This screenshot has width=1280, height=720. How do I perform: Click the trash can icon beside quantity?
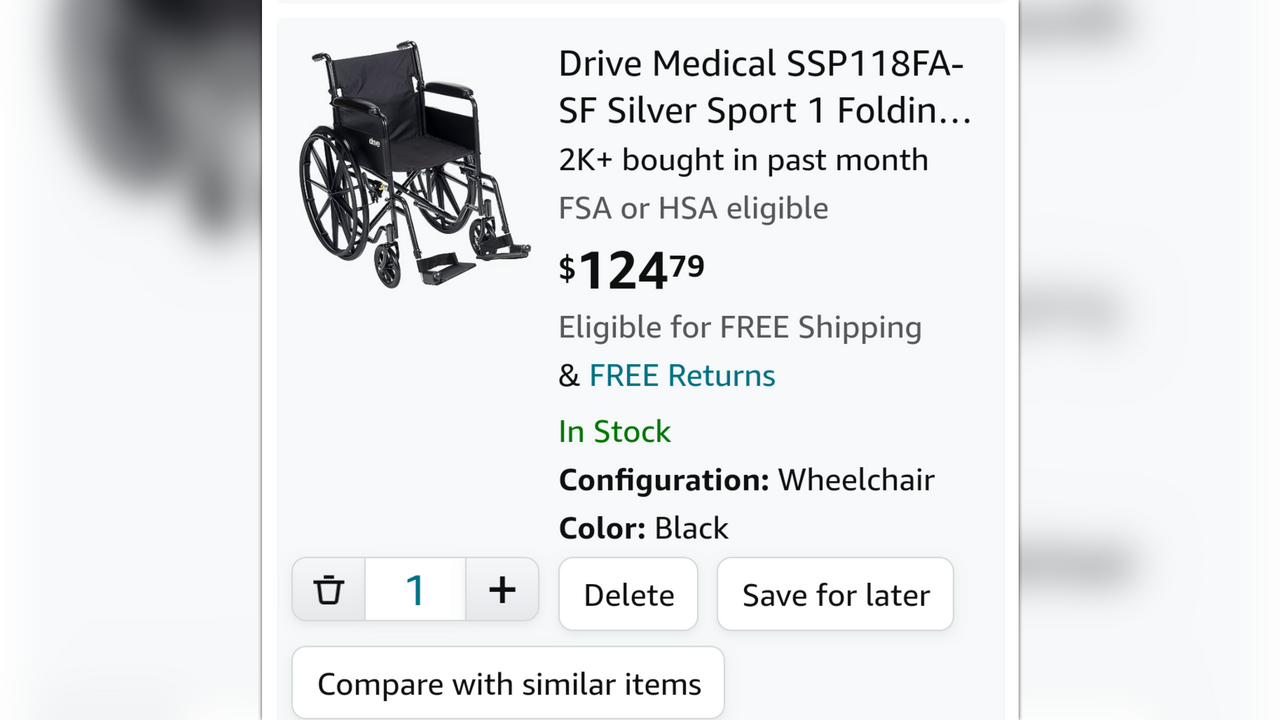click(328, 590)
